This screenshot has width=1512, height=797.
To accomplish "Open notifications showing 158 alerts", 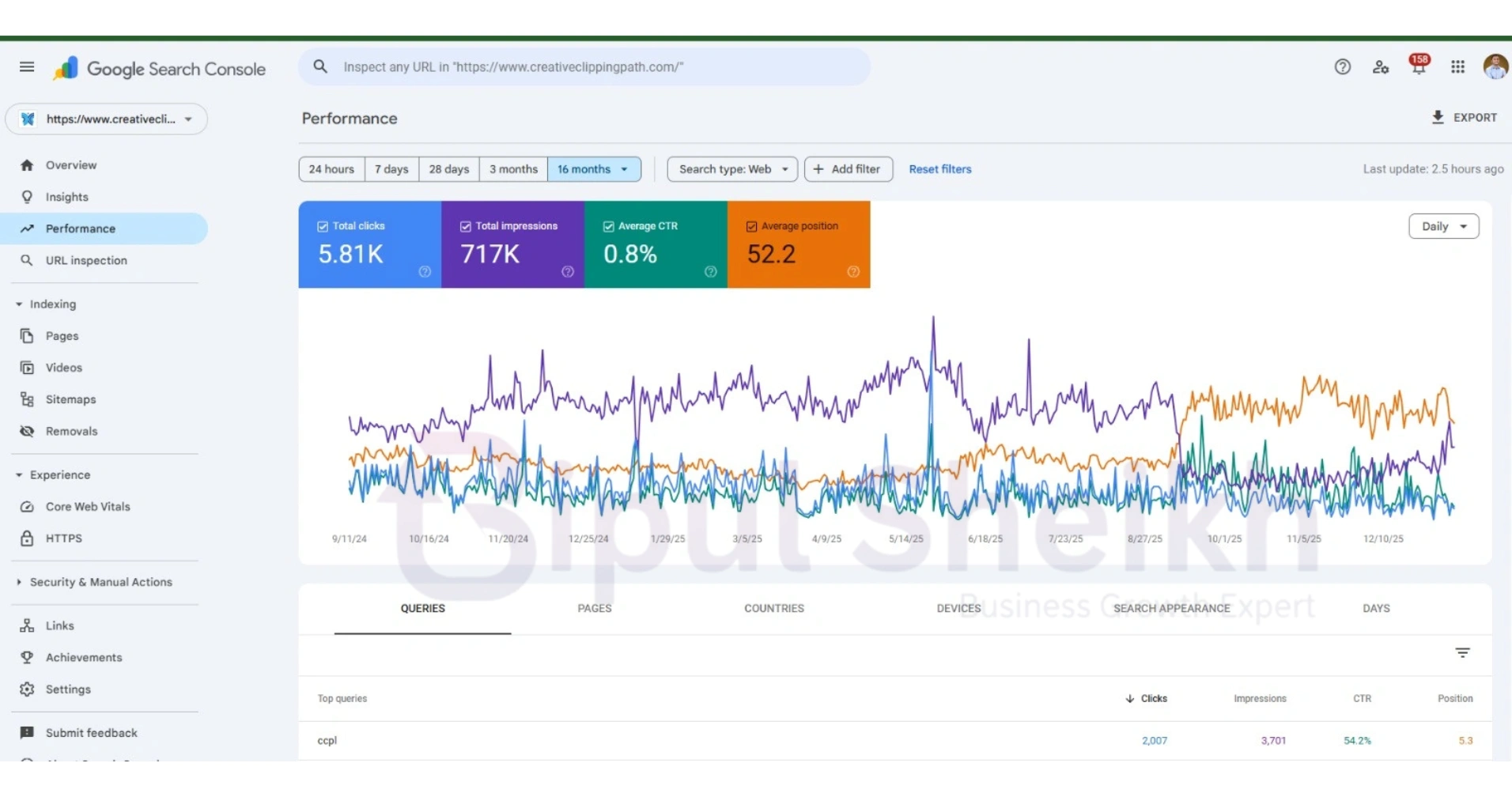I will pos(1418,66).
